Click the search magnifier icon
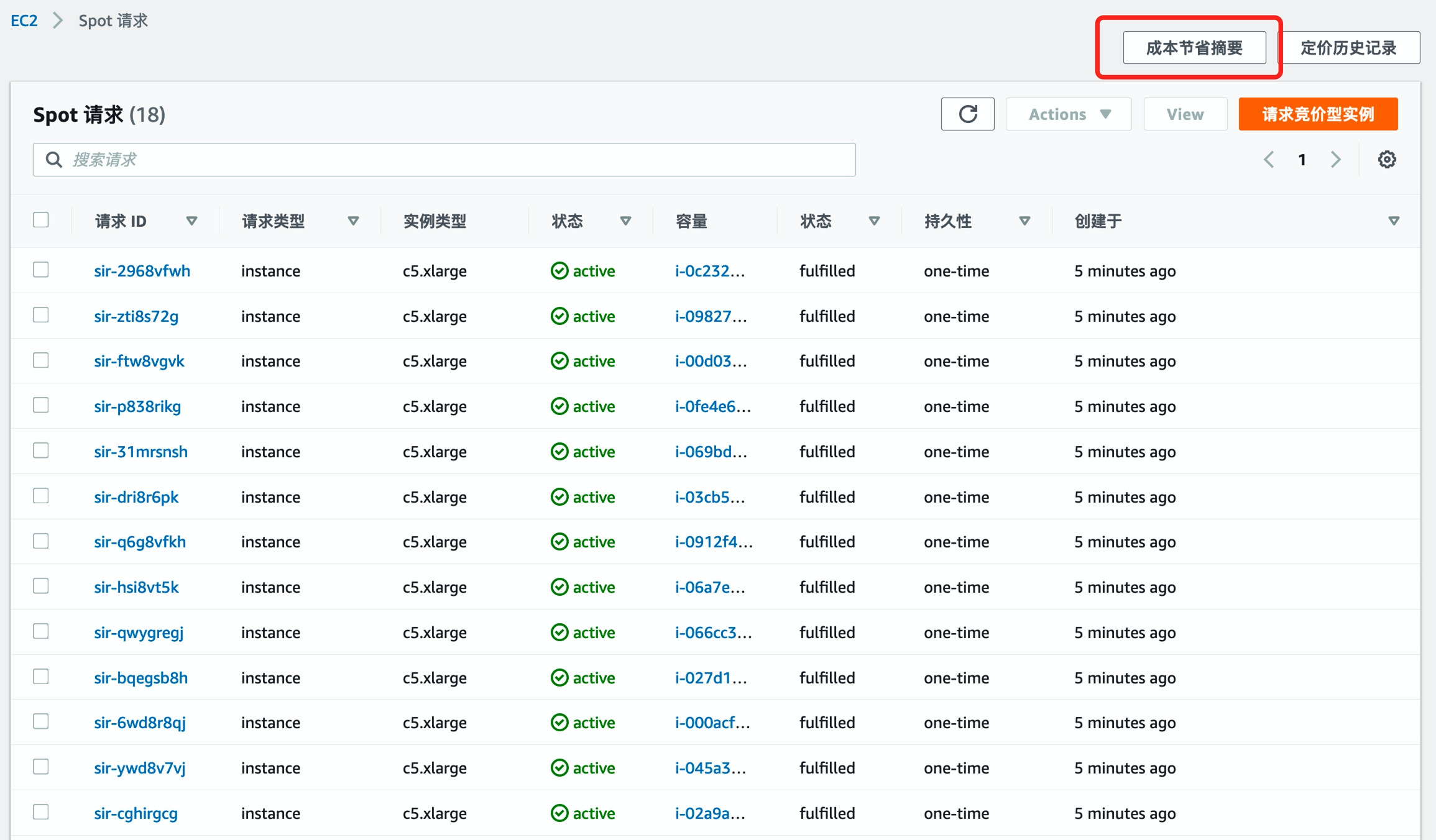The width and height of the screenshot is (1436, 840). point(54,160)
